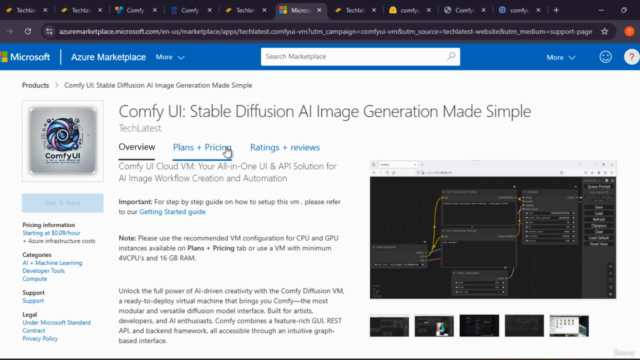
Task: Close the last comfyui browser tab
Action: point(538,10)
